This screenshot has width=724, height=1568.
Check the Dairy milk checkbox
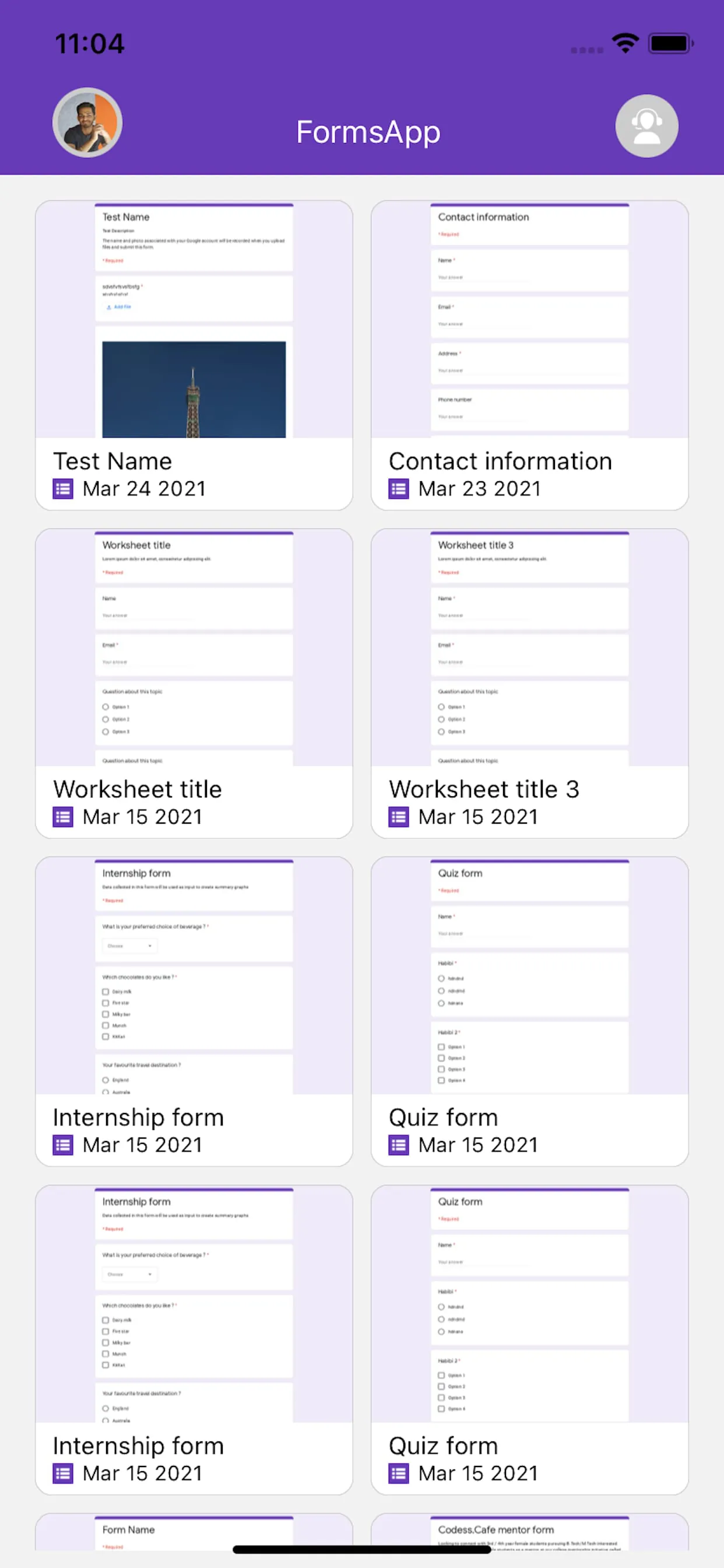click(106, 992)
